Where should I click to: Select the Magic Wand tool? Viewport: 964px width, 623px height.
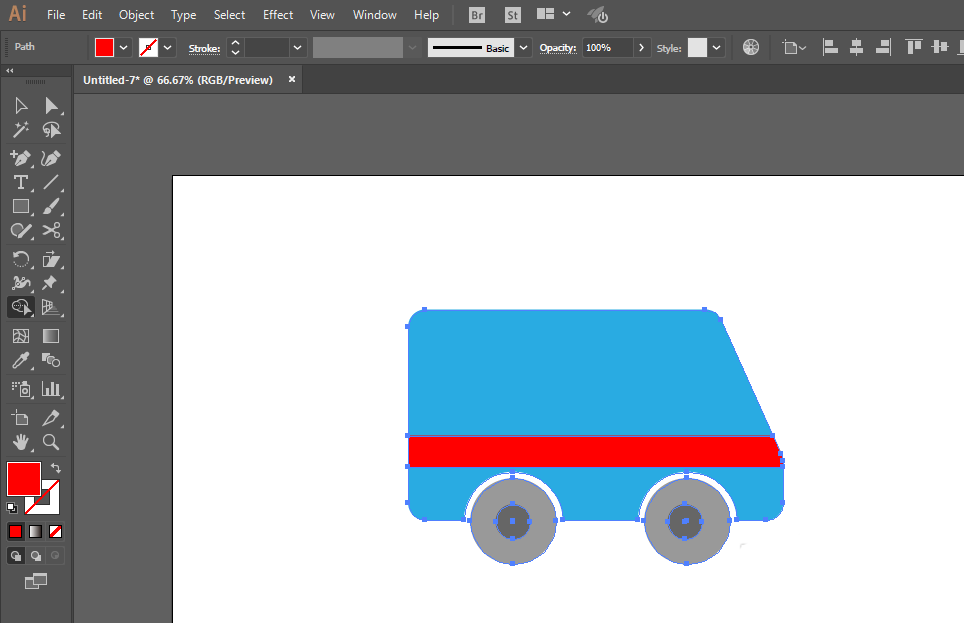(x=20, y=130)
